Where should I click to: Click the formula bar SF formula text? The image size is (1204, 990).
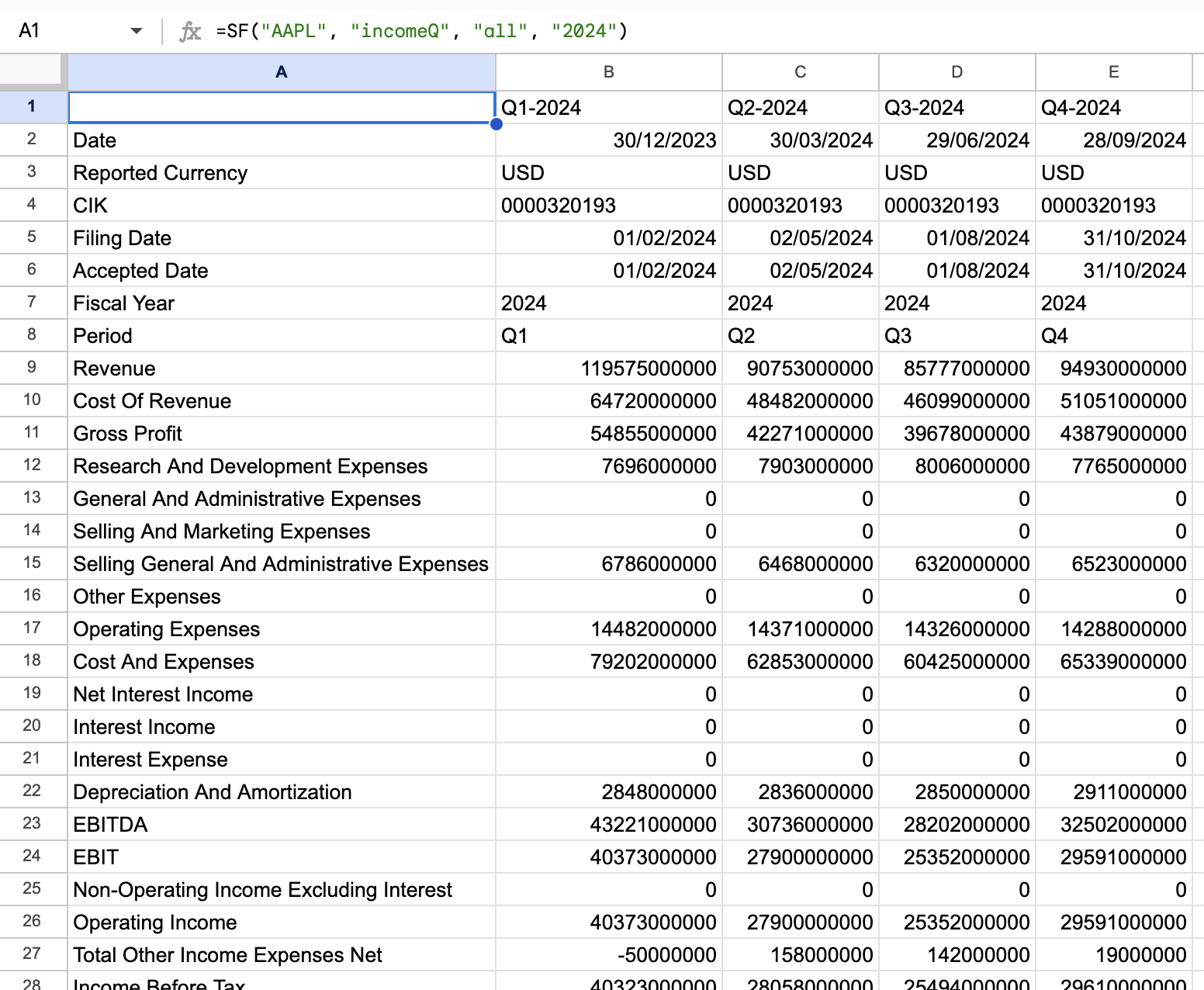pyautogui.click(x=421, y=31)
